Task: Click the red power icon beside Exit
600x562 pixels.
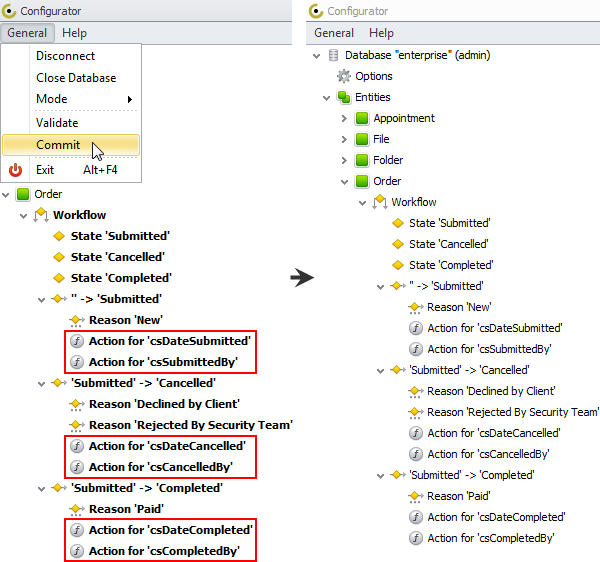Action: tap(15, 170)
